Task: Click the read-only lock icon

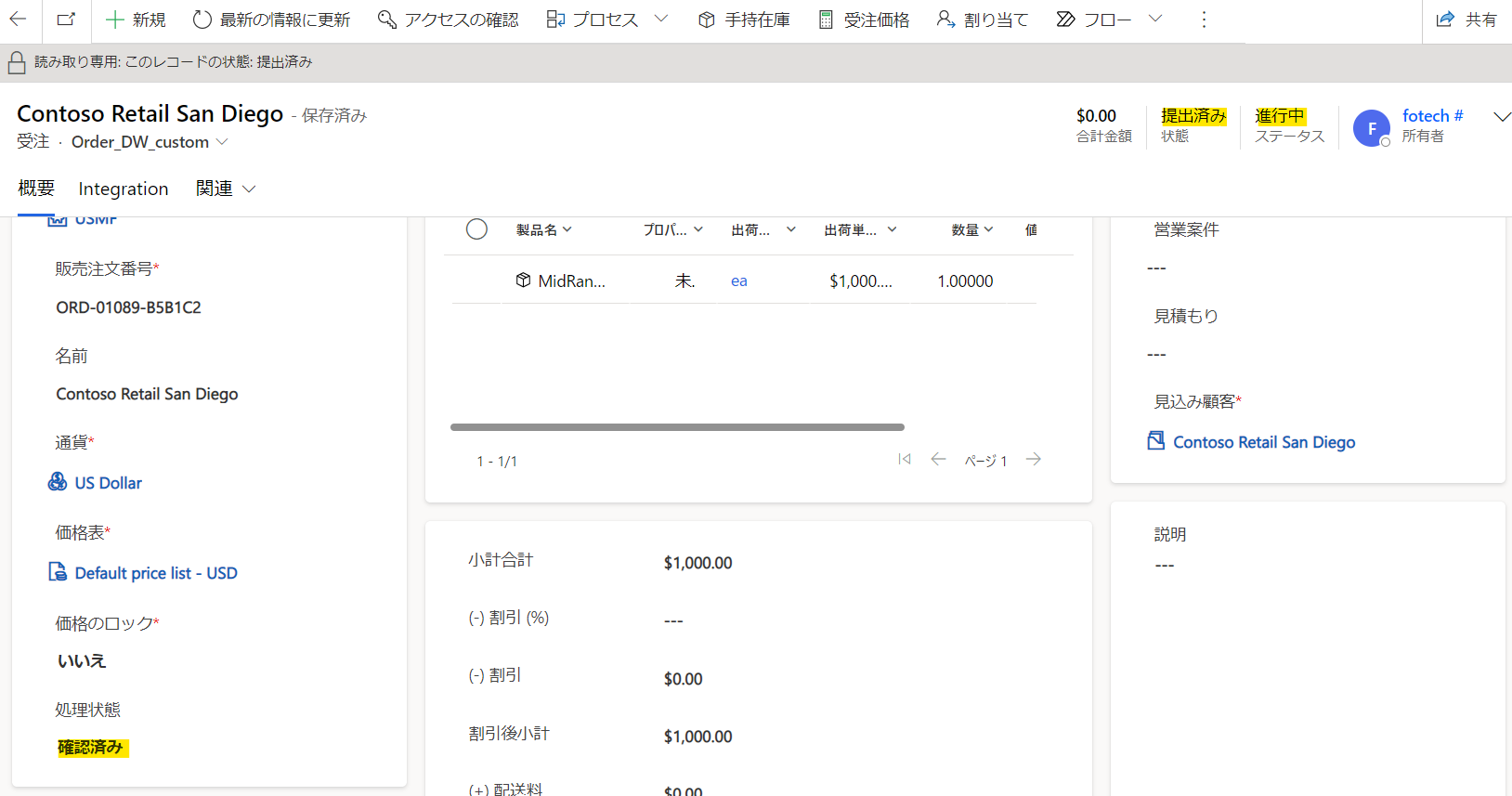Action: (17, 62)
